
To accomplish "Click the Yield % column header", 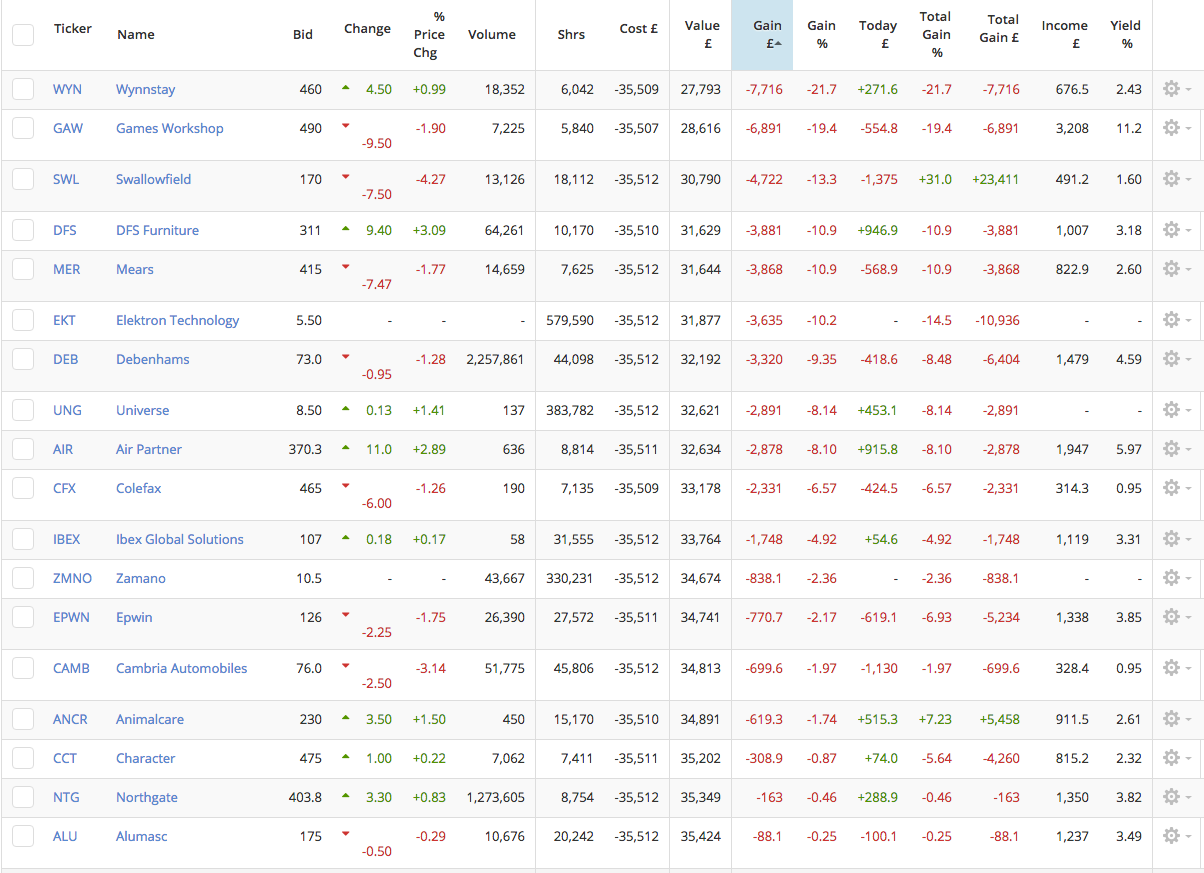I will pyautogui.click(x=1126, y=35).
